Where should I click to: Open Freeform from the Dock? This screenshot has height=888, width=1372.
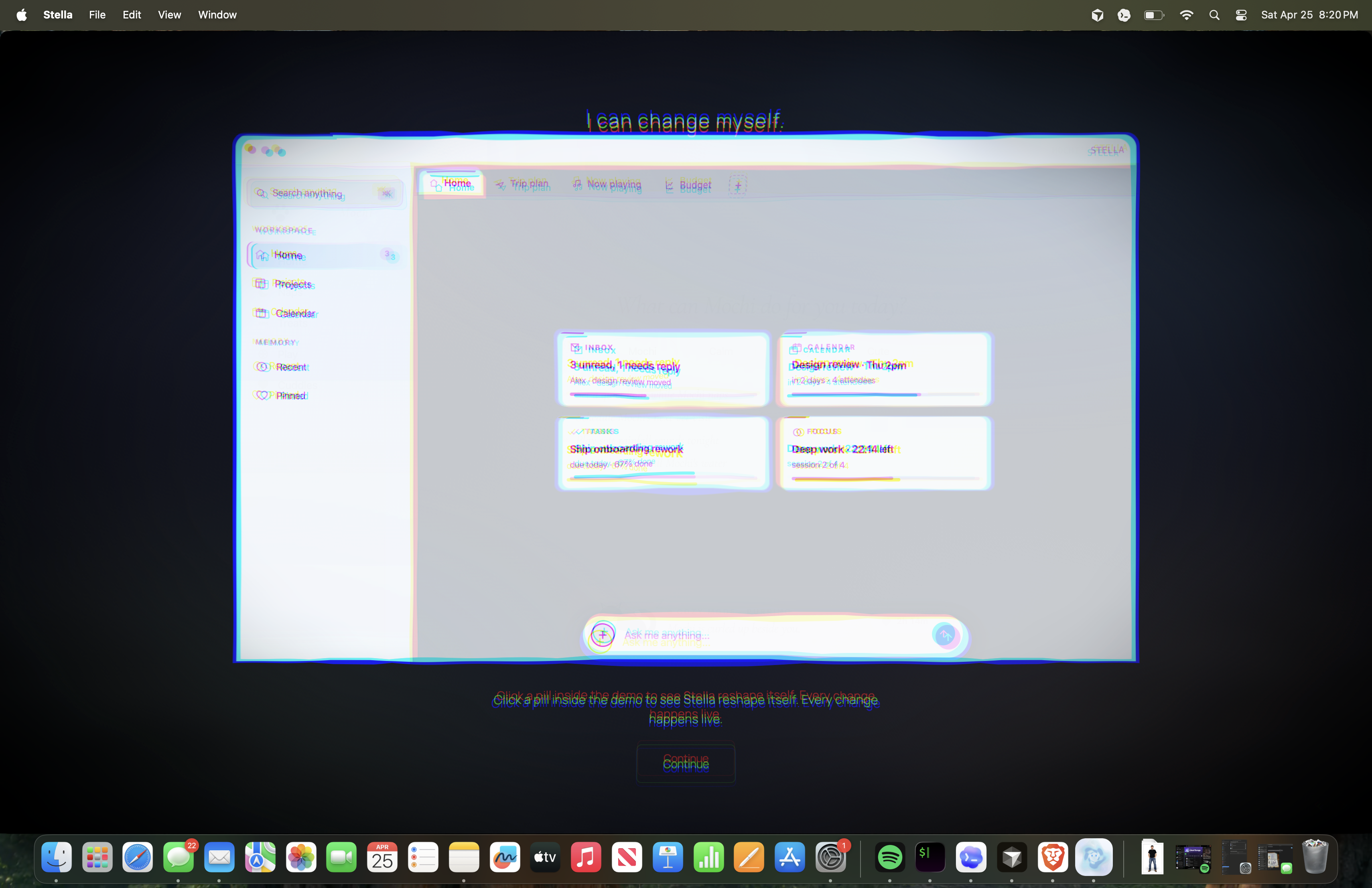505,857
